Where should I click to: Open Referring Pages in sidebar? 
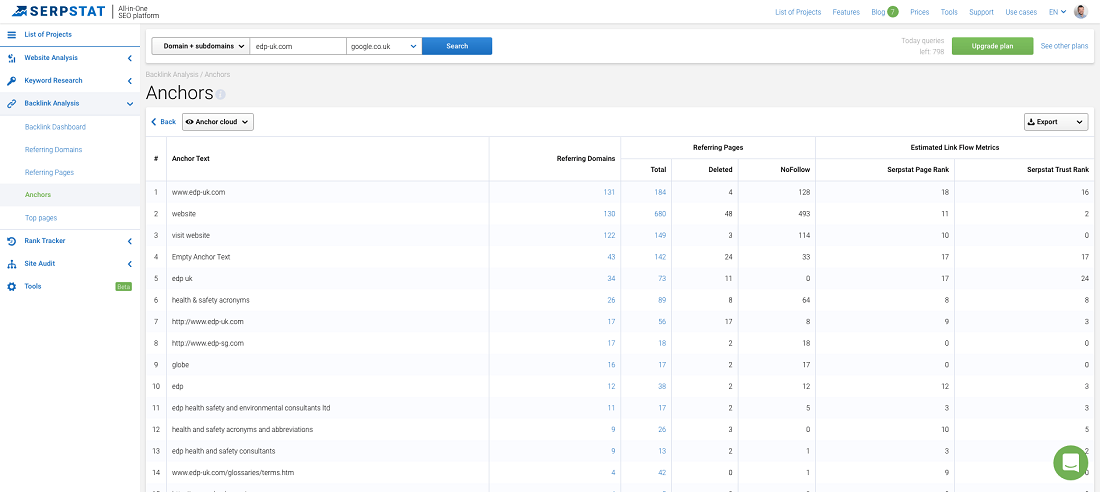pyautogui.click(x=49, y=172)
